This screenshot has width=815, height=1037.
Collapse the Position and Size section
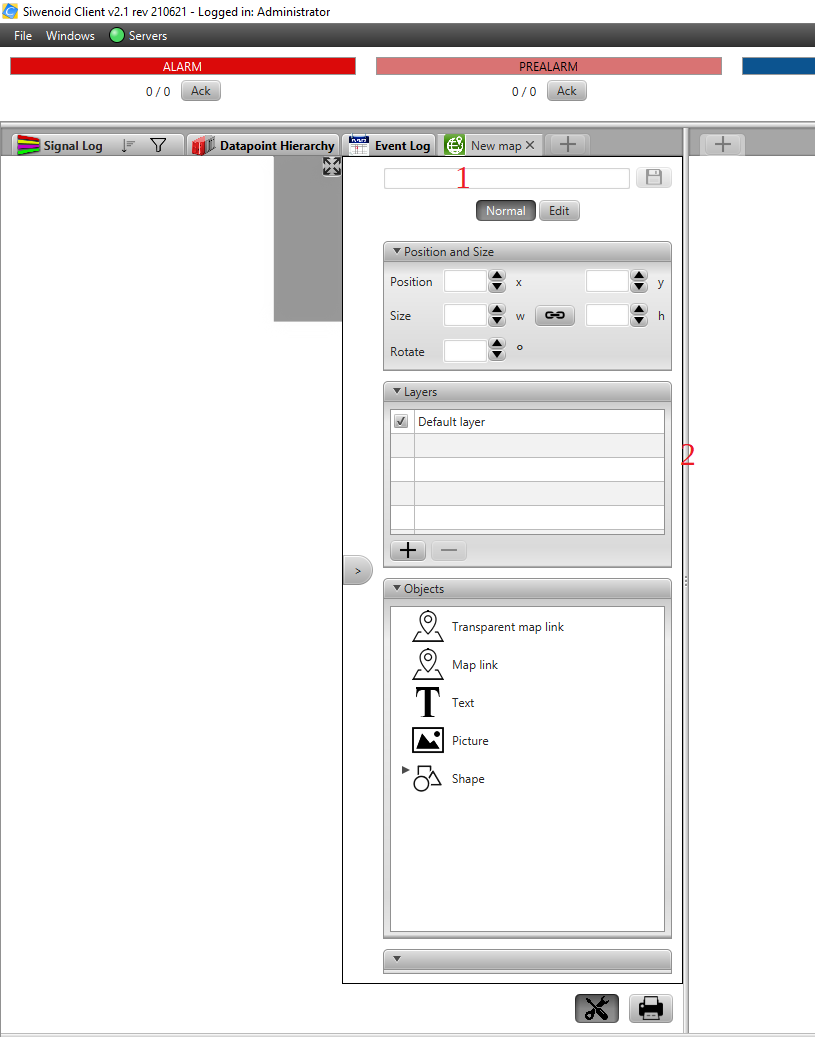397,252
